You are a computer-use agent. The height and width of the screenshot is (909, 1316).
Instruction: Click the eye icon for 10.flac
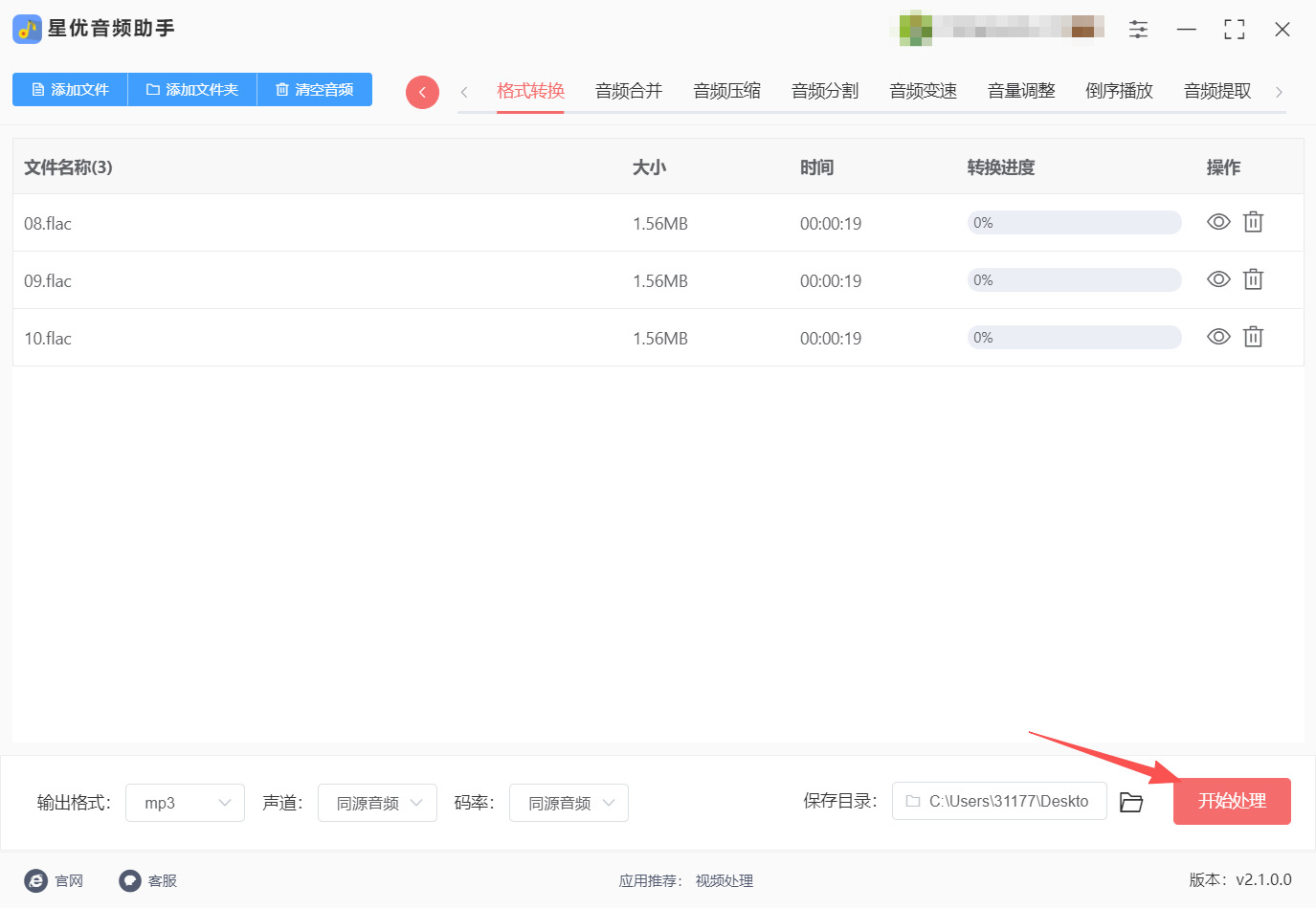(x=1218, y=337)
